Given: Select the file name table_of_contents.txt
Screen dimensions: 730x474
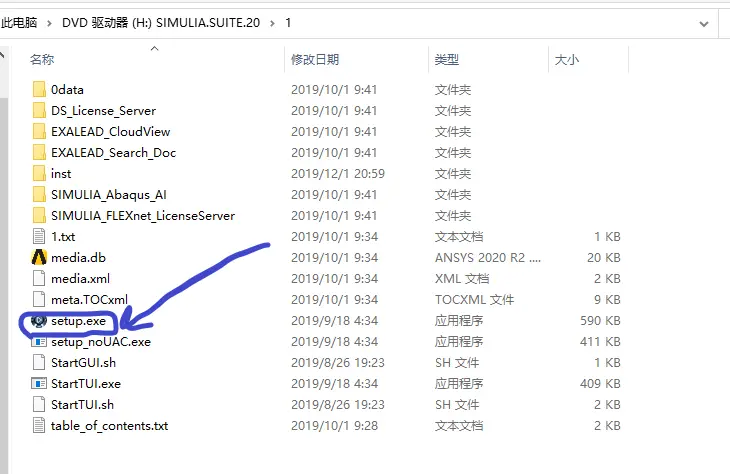Looking at the screenshot, I should point(109,426).
